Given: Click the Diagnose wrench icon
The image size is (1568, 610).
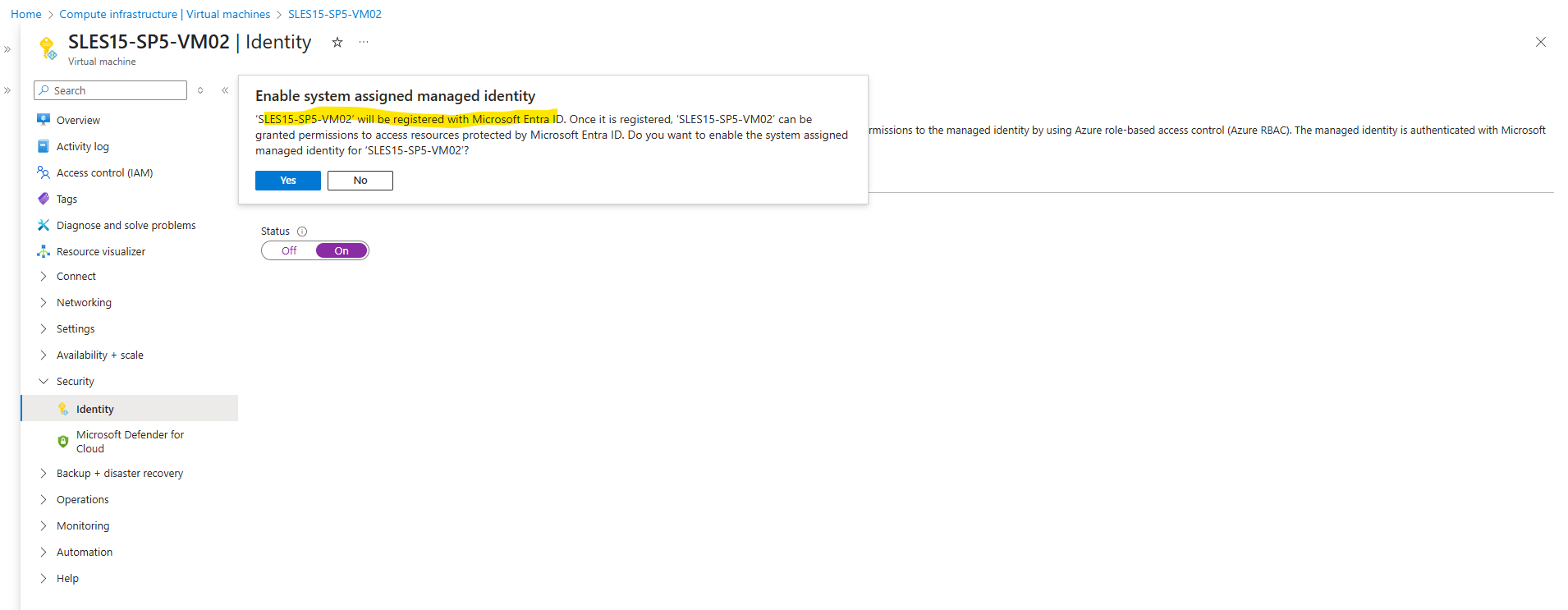Looking at the screenshot, I should 44,225.
